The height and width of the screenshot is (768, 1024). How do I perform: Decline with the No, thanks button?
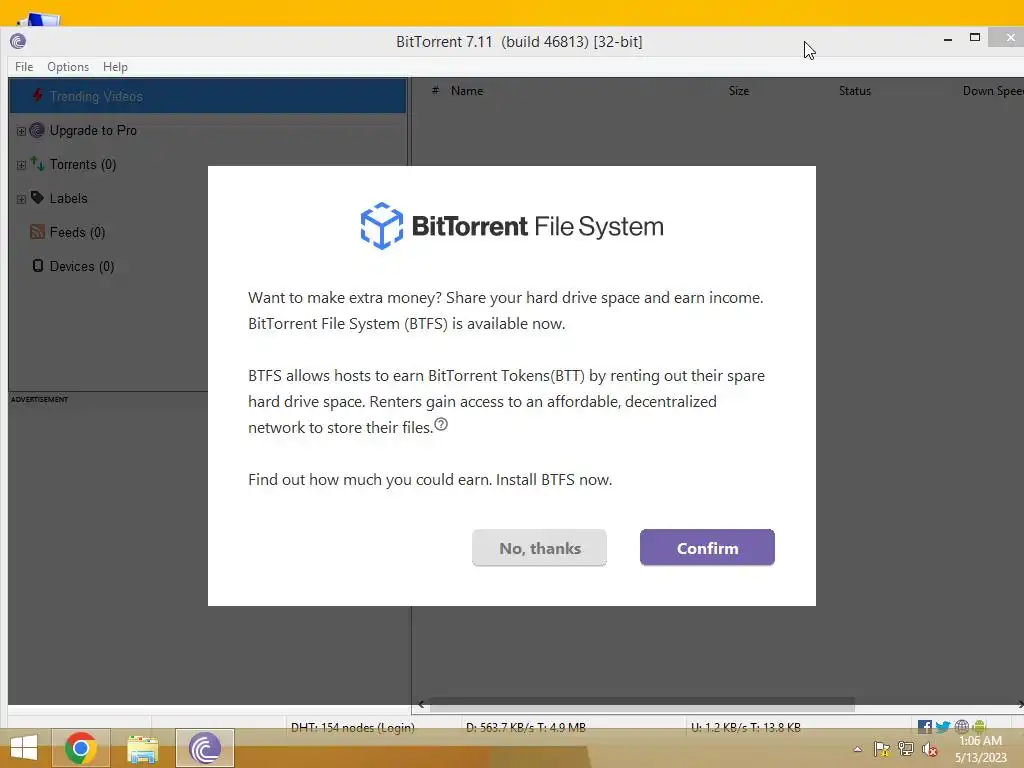[x=539, y=547]
